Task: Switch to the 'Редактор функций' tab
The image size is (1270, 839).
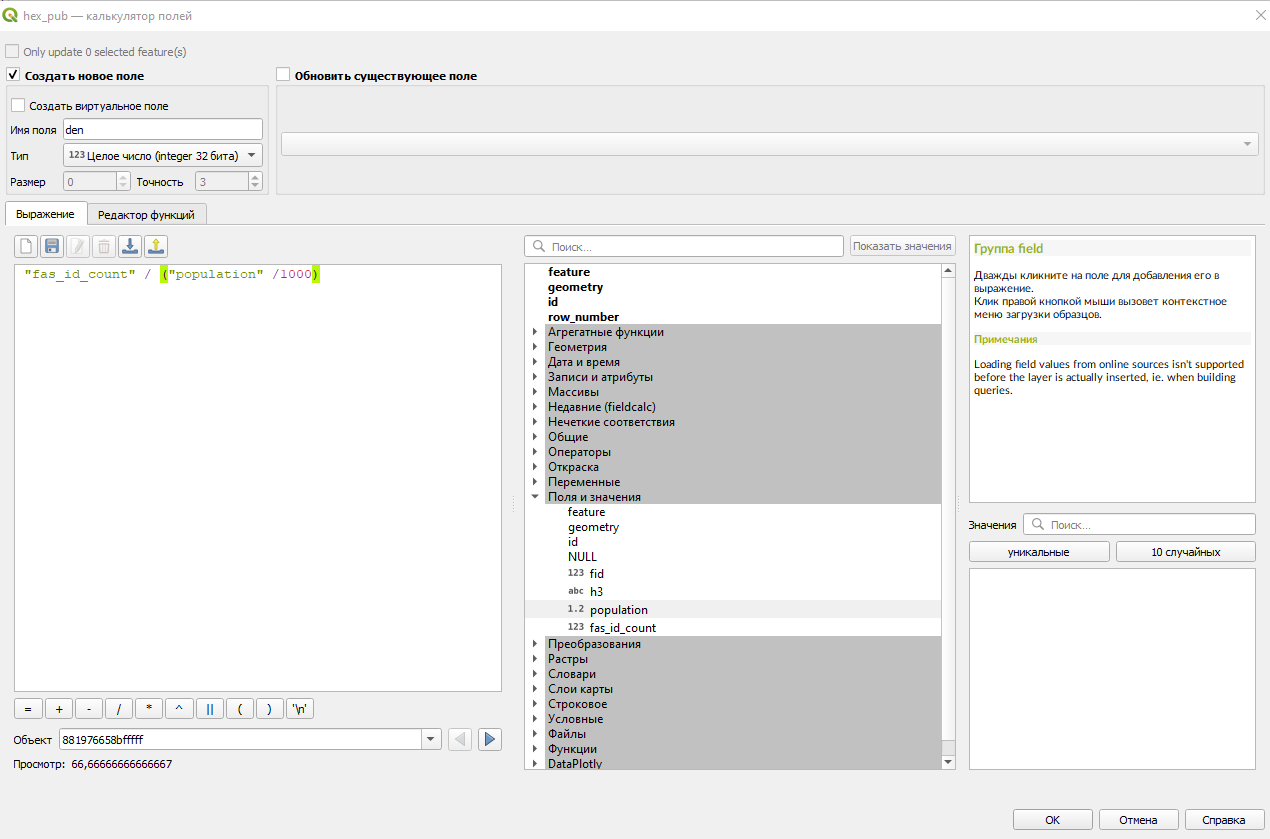Action: pos(147,214)
